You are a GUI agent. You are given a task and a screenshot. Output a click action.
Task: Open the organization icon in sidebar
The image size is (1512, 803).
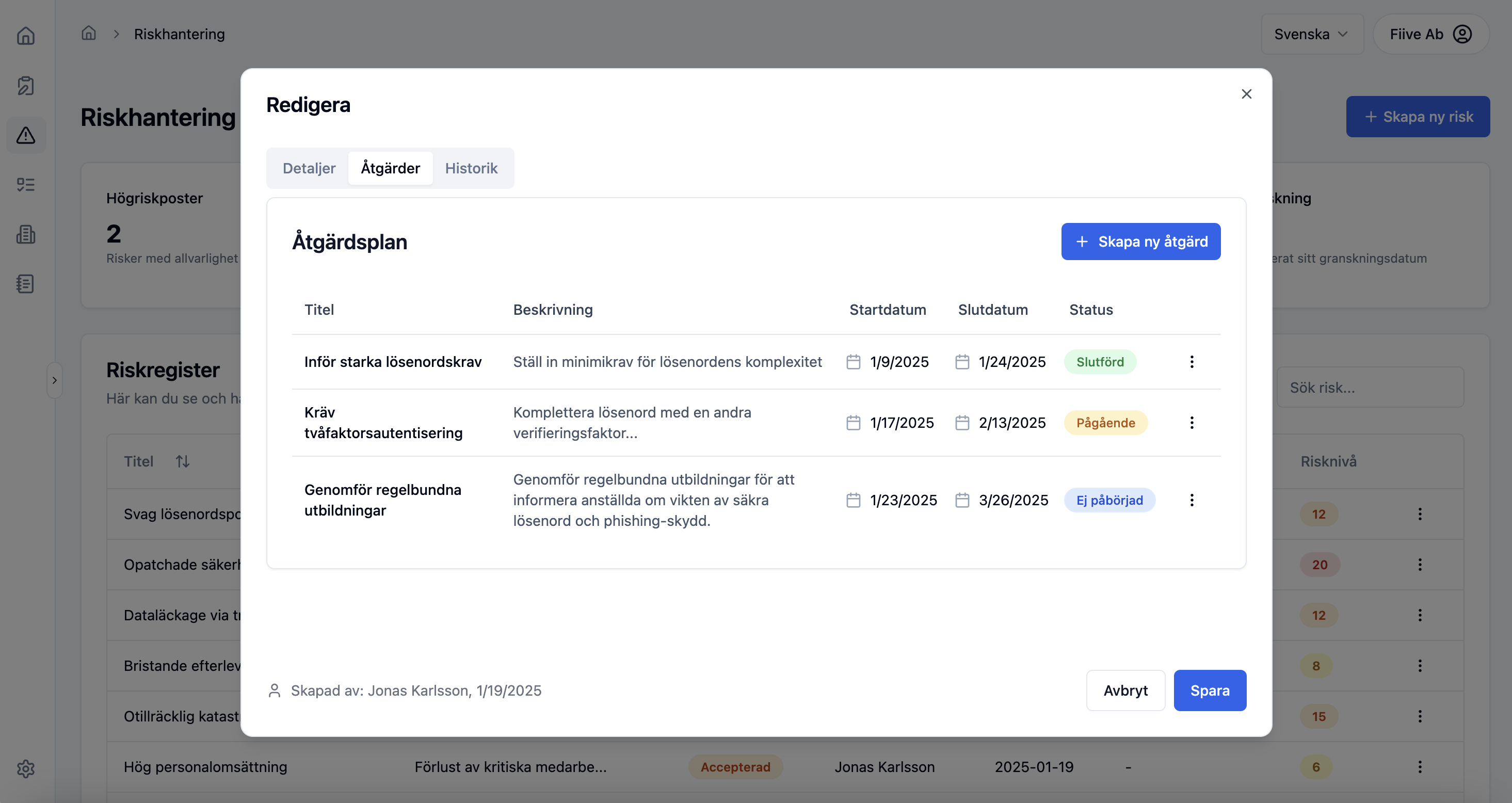tap(26, 234)
